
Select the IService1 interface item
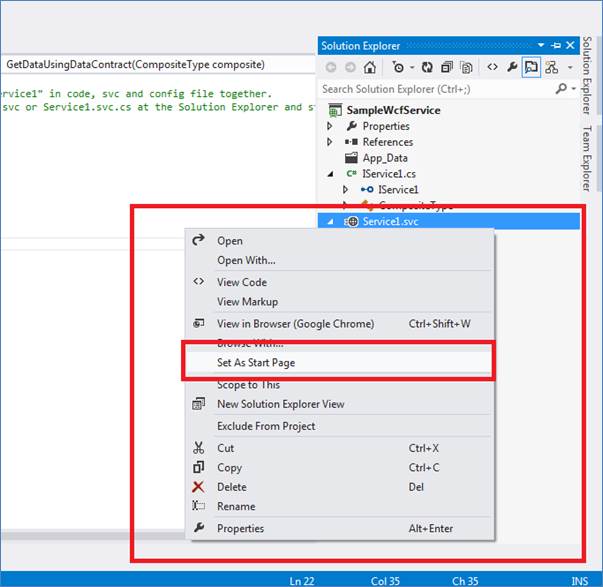tap(398, 190)
